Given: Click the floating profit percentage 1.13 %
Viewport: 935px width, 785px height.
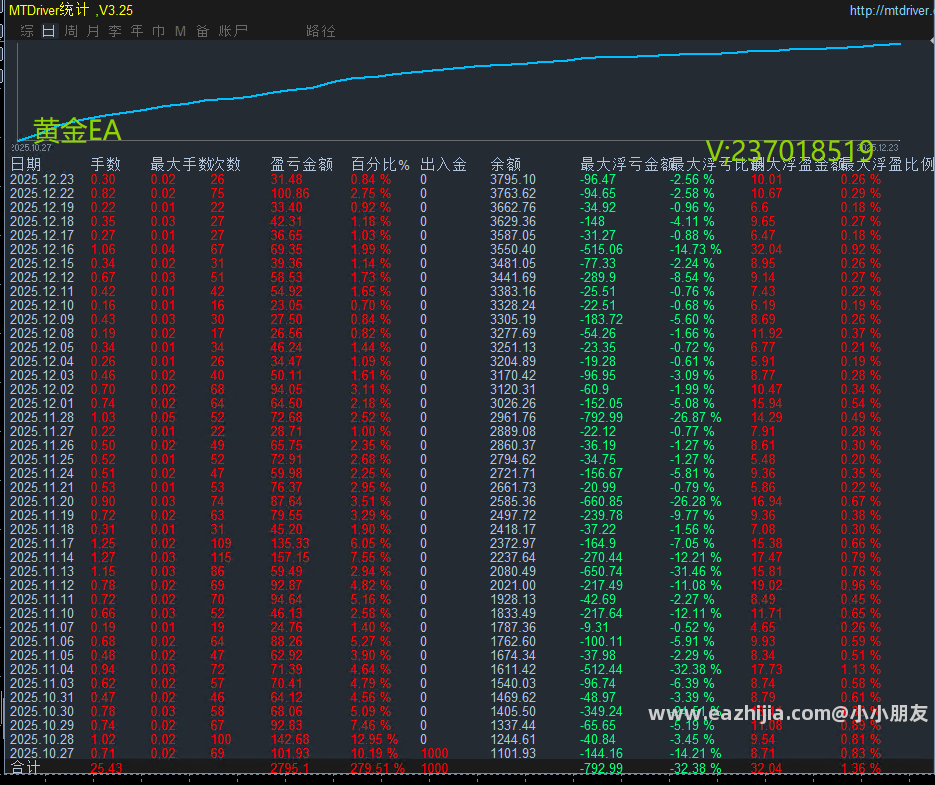Looking at the screenshot, I should 860,669.
